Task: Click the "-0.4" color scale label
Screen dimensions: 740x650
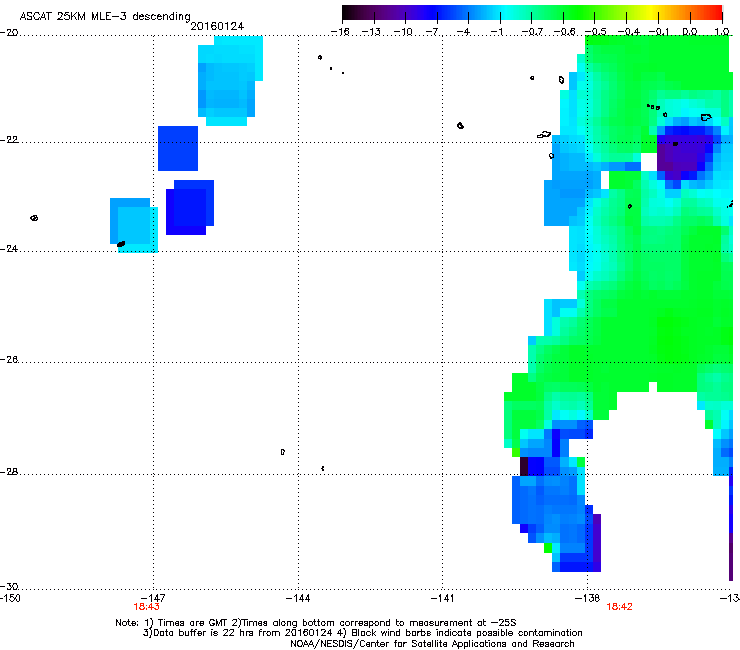Action: click(629, 32)
